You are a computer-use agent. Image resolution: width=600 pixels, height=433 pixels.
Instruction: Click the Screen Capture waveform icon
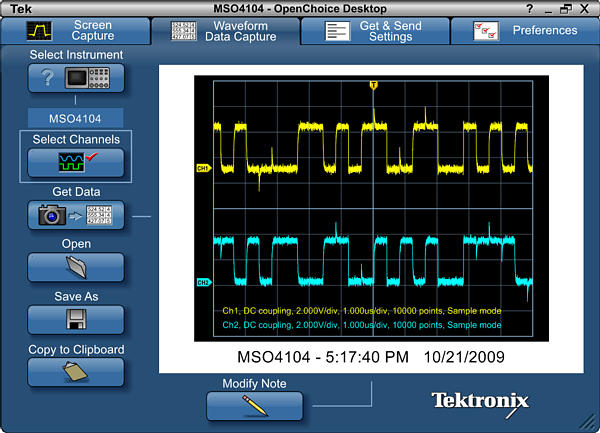click(x=39, y=31)
